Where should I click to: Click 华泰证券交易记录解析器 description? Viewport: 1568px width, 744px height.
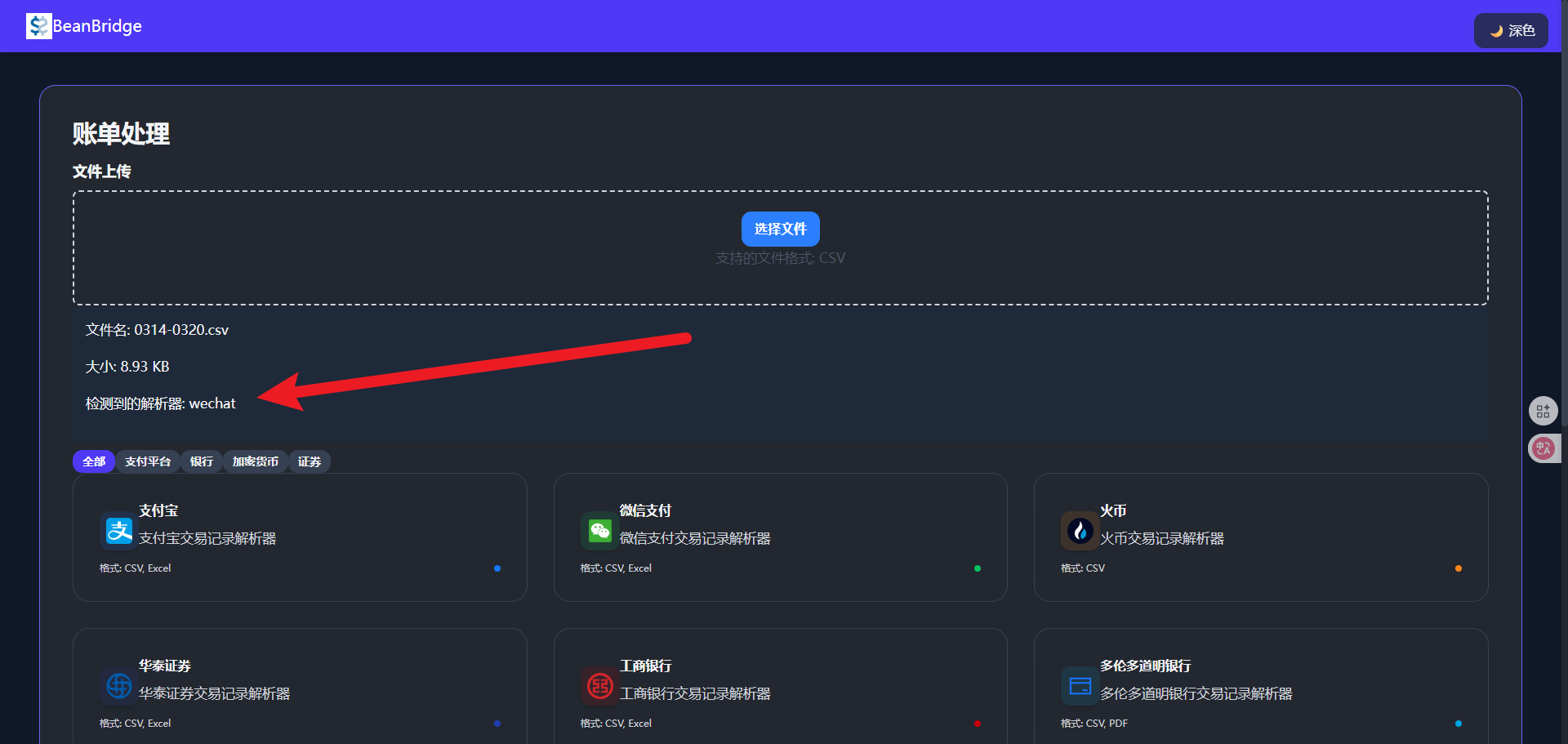pos(214,693)
